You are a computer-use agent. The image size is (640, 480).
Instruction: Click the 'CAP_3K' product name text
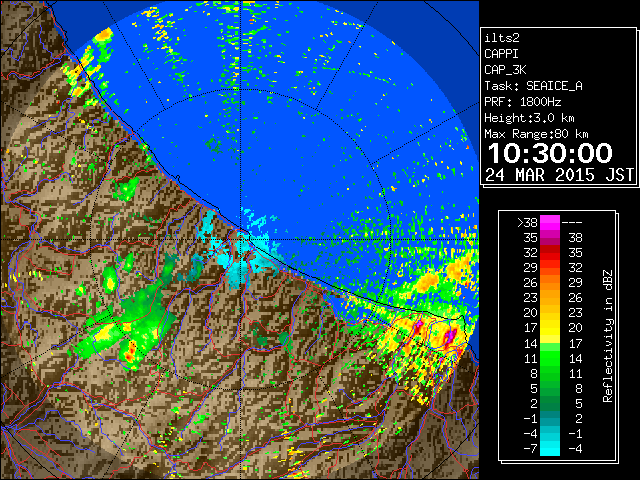click(x=505, y=70)
